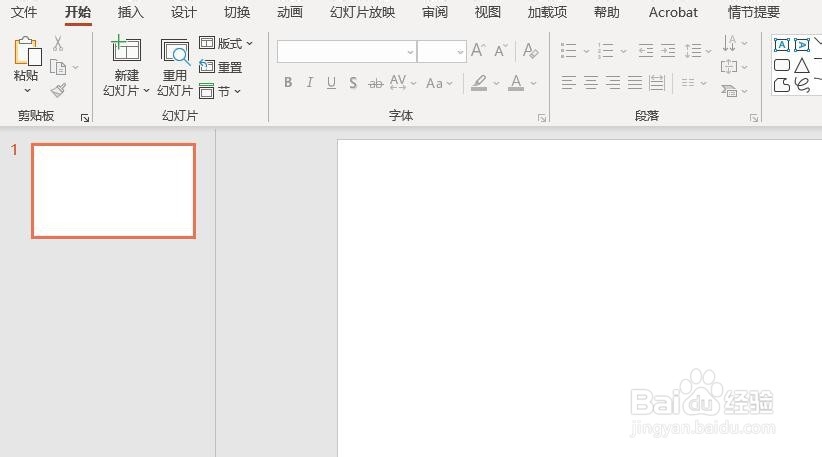Decrease list indent level

tap(645, 51)
